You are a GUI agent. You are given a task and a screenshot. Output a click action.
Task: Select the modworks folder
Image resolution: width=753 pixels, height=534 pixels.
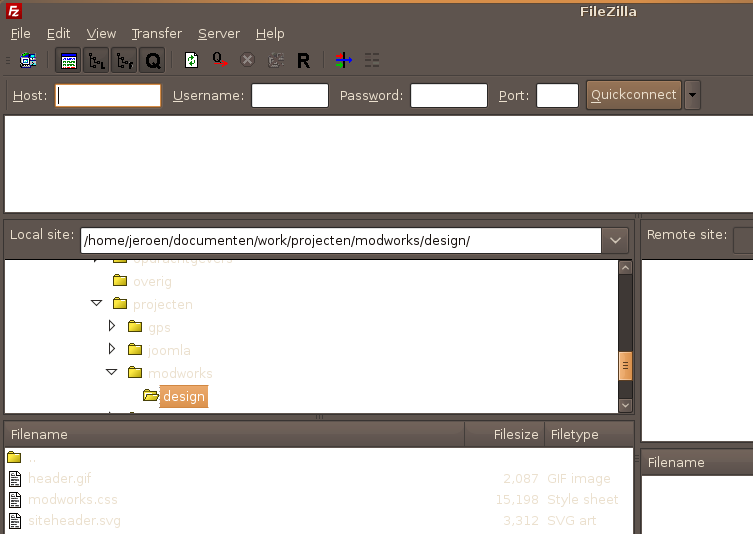[180, 374]
